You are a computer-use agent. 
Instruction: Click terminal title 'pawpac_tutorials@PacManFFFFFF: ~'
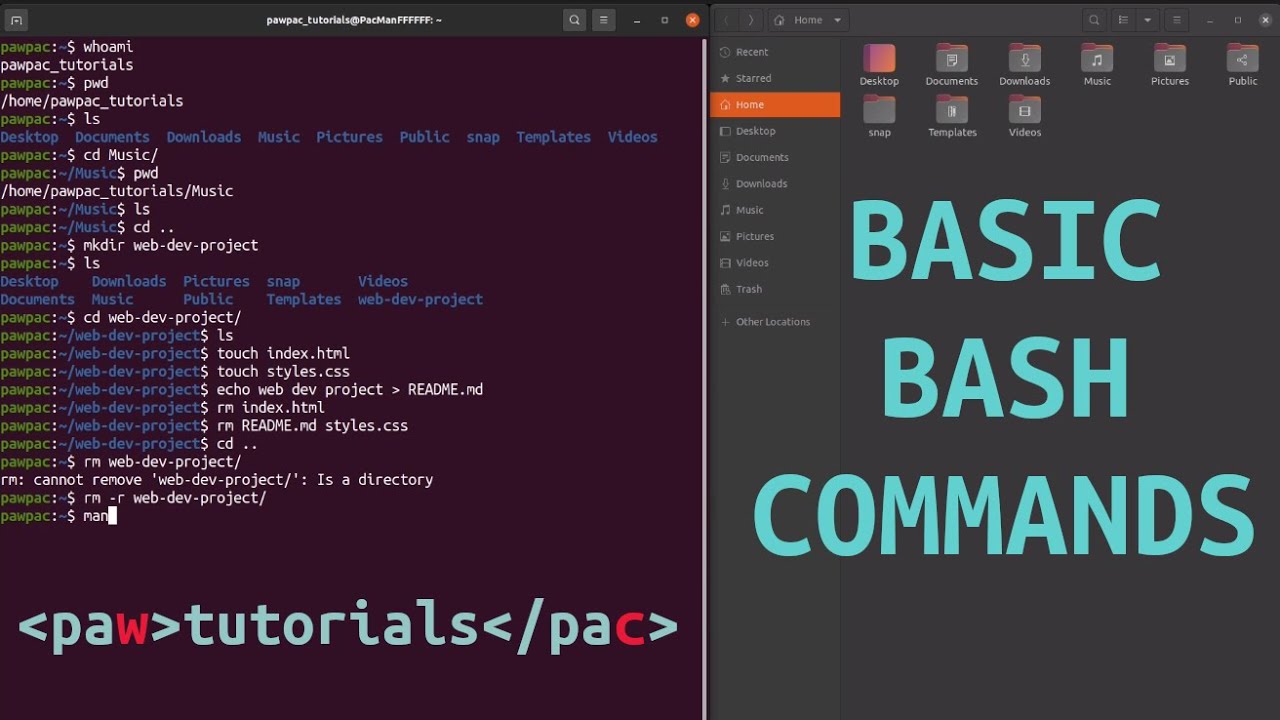pos(354,20)
